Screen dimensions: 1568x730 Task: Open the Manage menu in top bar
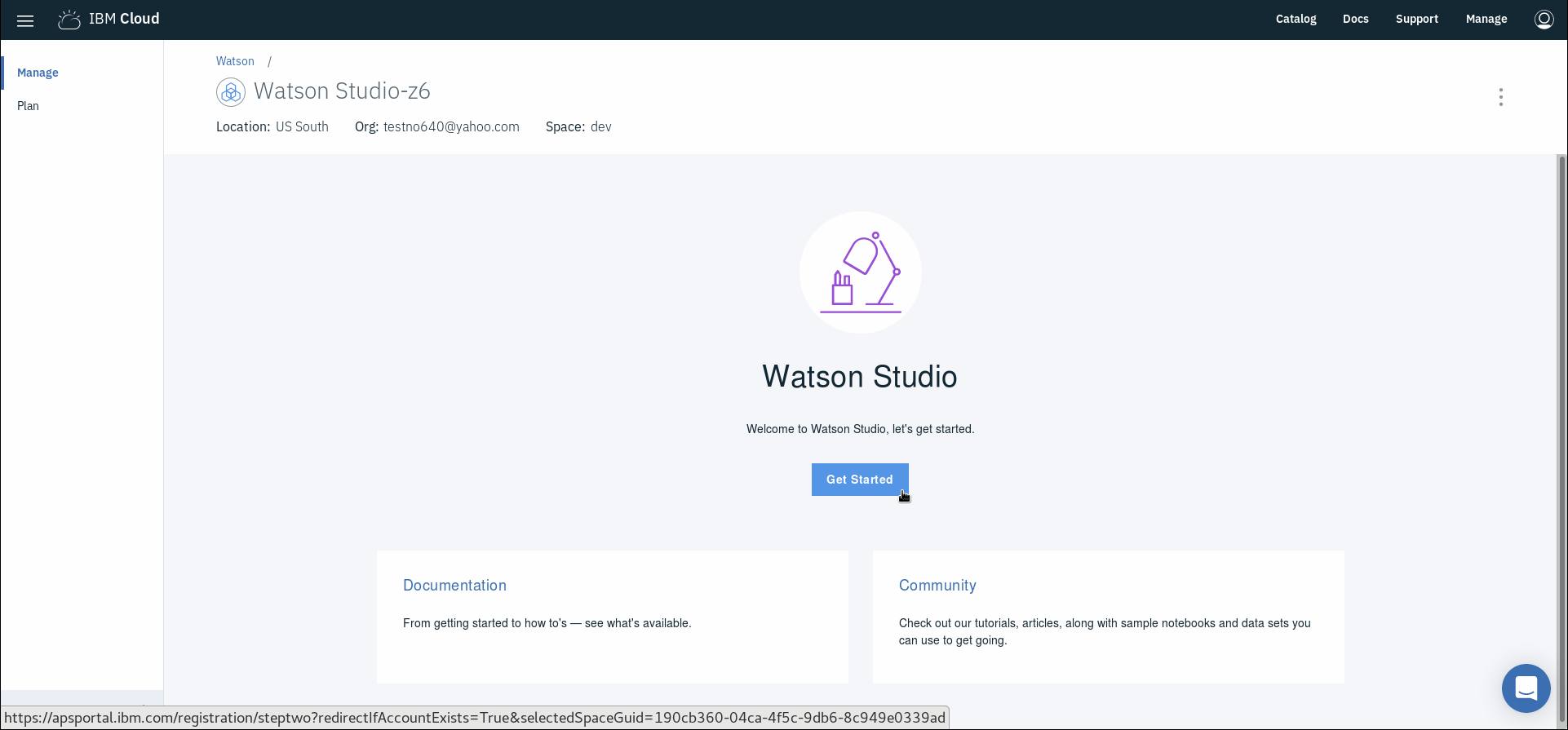pos(1486,19)
